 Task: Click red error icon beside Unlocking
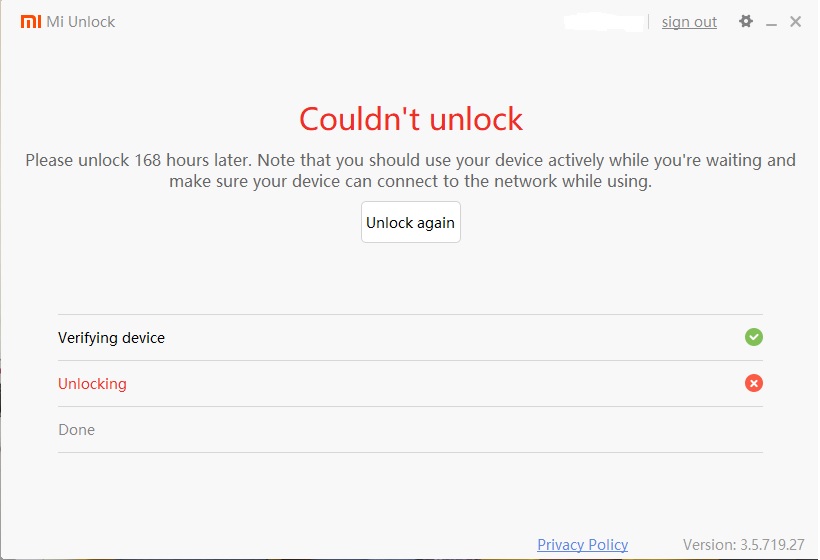point(754,383)
